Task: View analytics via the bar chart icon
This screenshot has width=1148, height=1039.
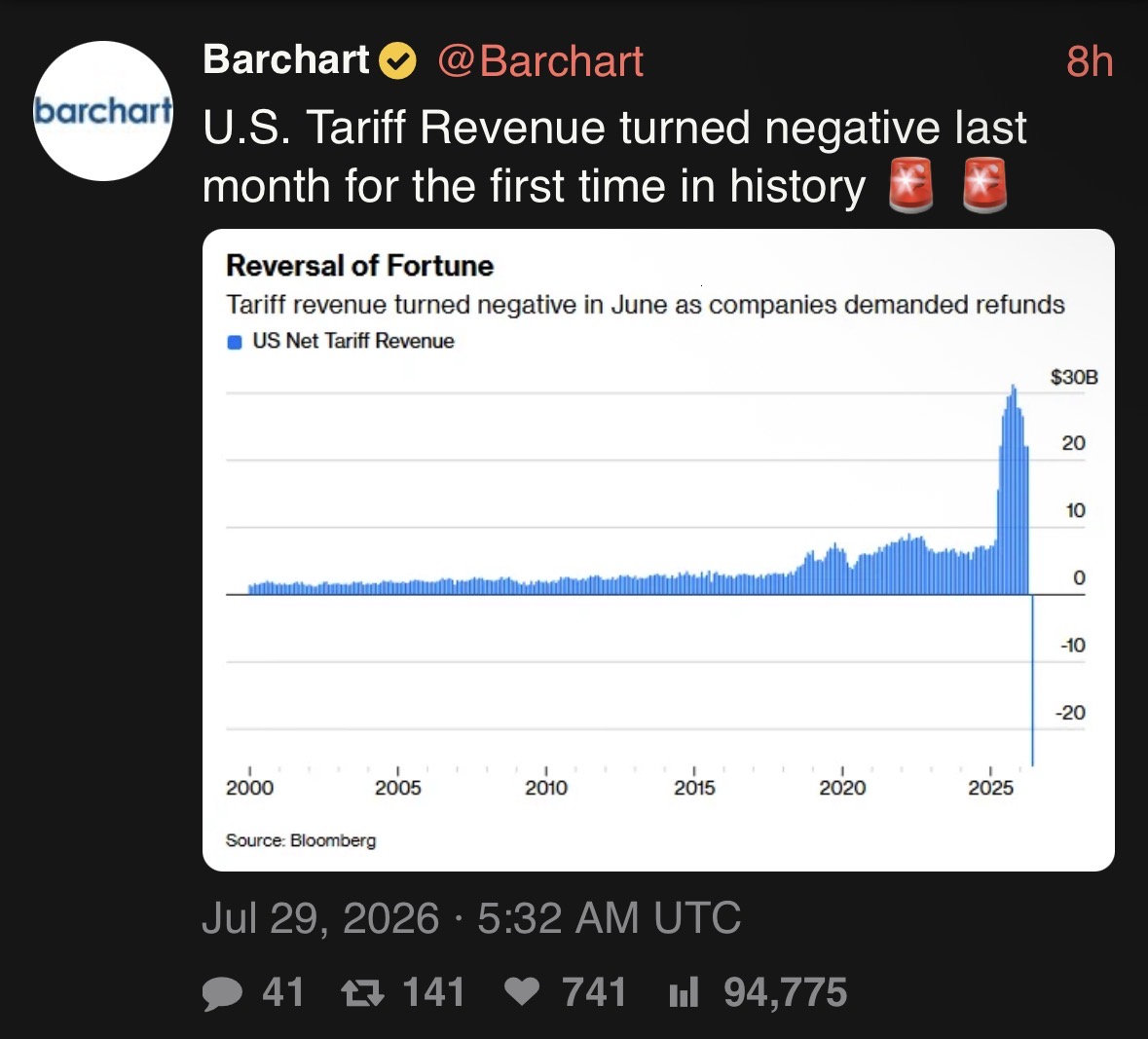Action: tap(684, 992)
